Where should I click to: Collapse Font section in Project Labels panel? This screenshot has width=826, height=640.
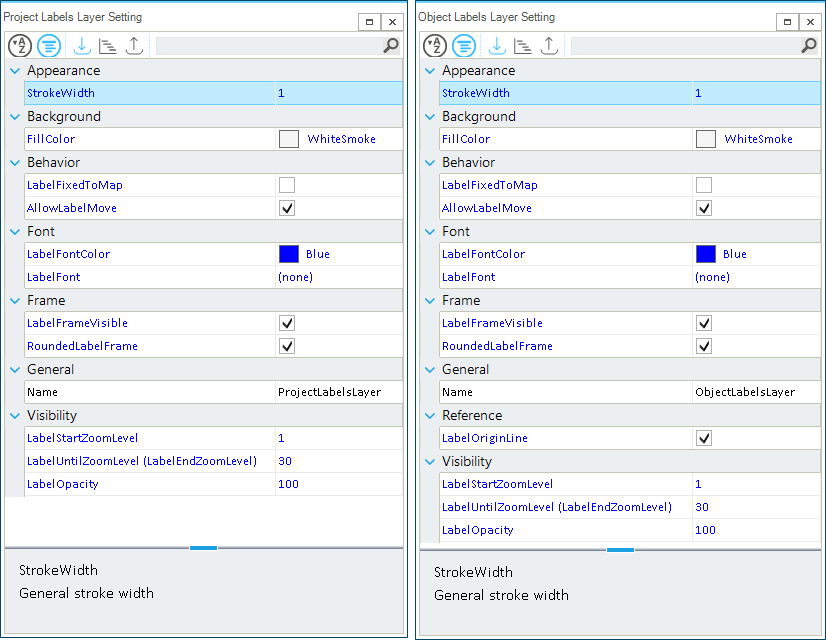pyautogui.click(x=15, y=231)
